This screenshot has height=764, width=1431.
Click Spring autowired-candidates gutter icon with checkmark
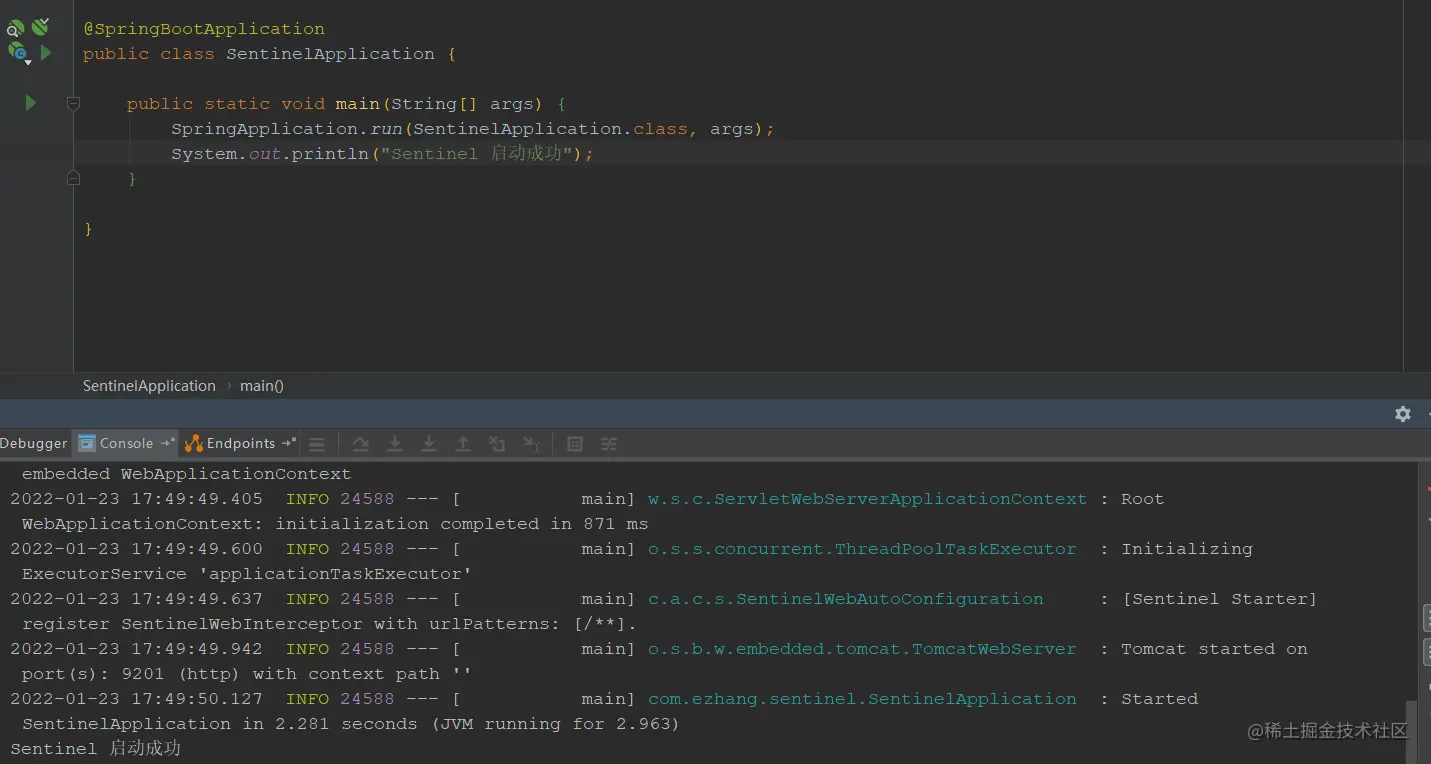(x=40, y=27)
